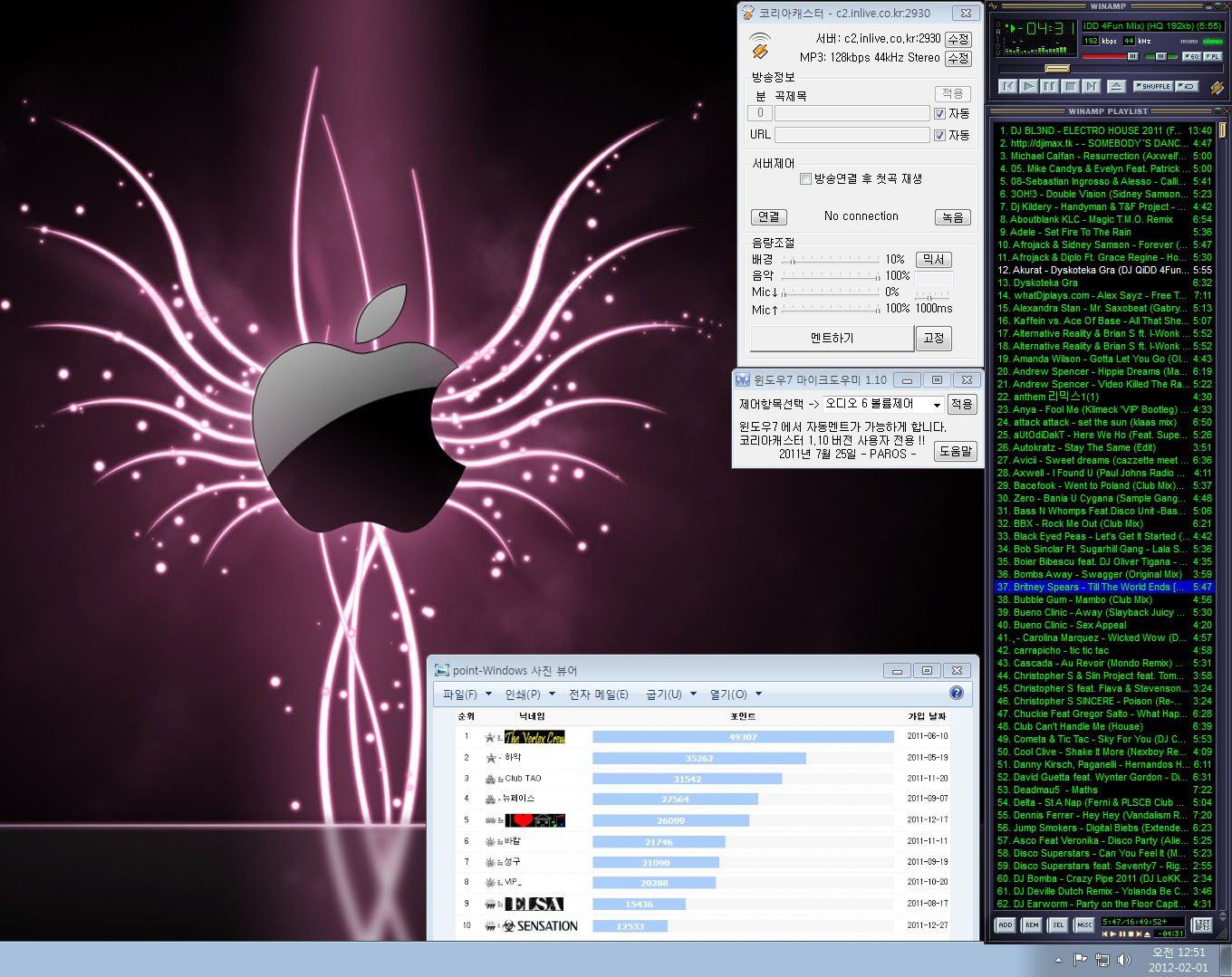Viewport: 1232px width, 977px height.
Task: Open playlist REM remove menu button
Action: 1032,924
